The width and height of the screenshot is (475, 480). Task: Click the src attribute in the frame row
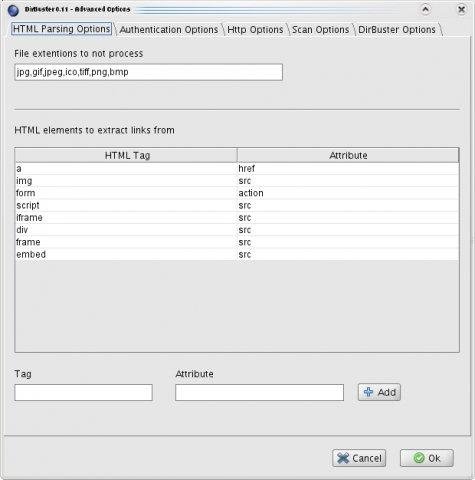click(x=348, y=242)
